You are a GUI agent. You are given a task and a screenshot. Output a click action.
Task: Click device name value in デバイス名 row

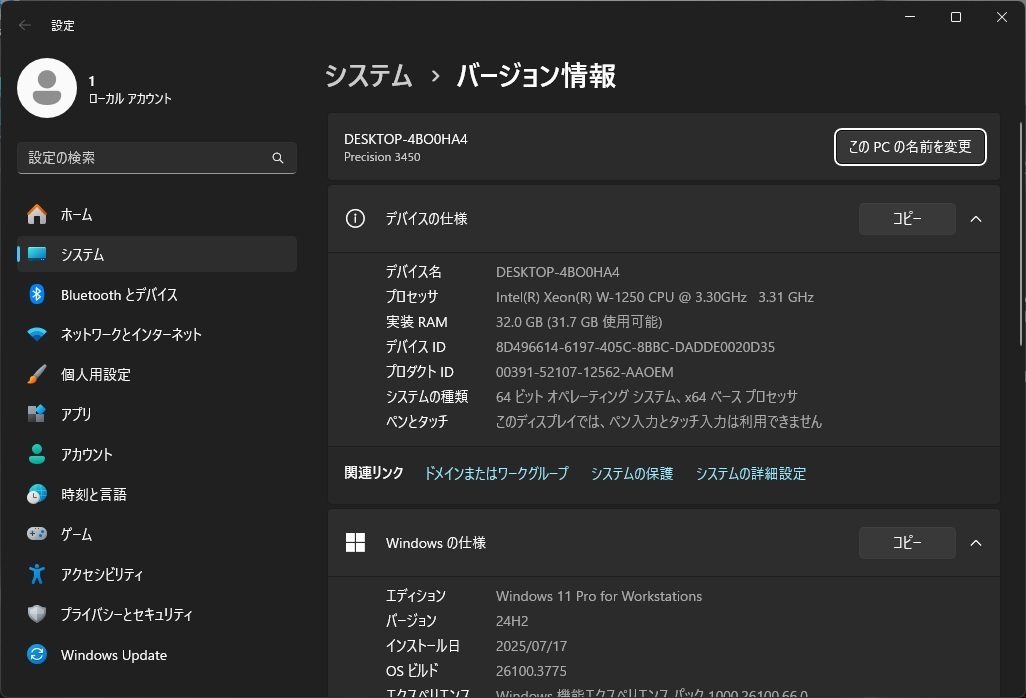pos(557,272)
